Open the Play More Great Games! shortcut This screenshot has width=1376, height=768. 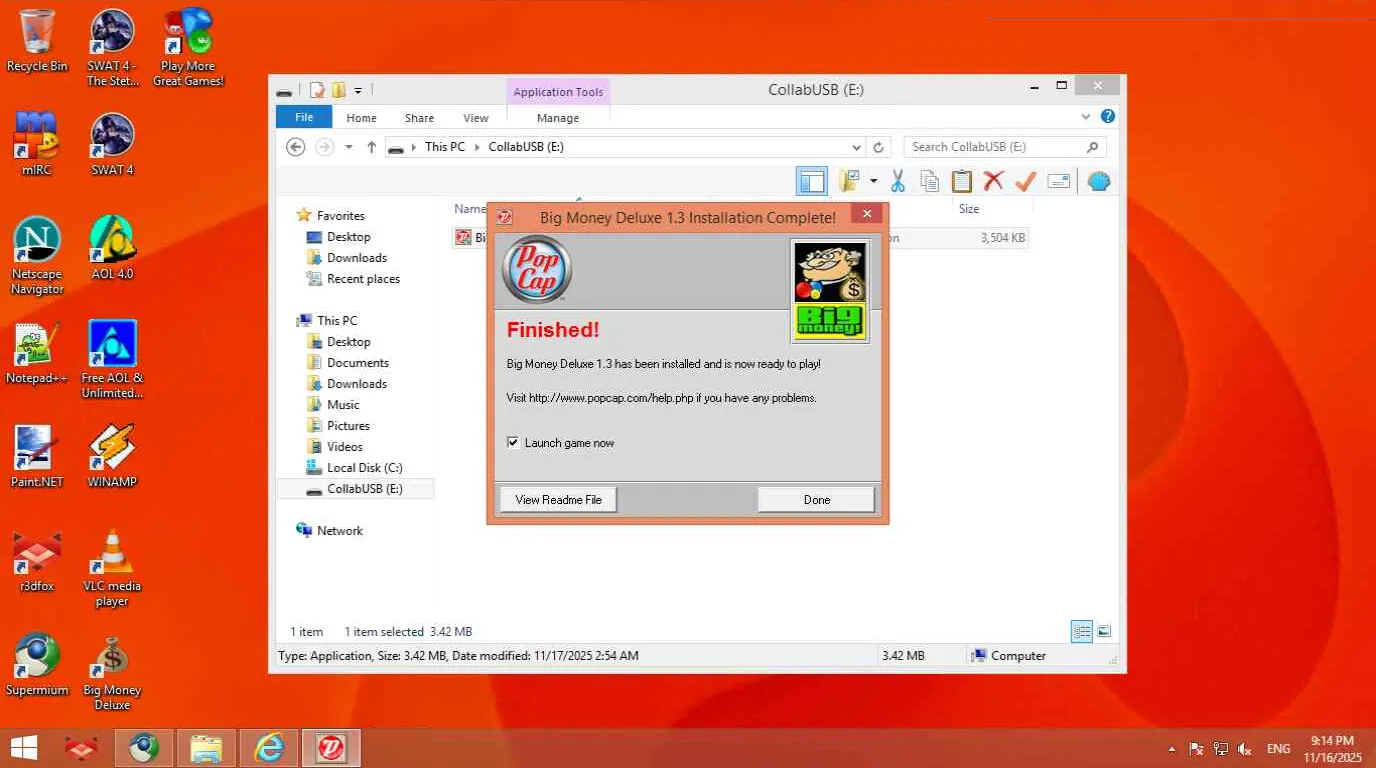188,48
